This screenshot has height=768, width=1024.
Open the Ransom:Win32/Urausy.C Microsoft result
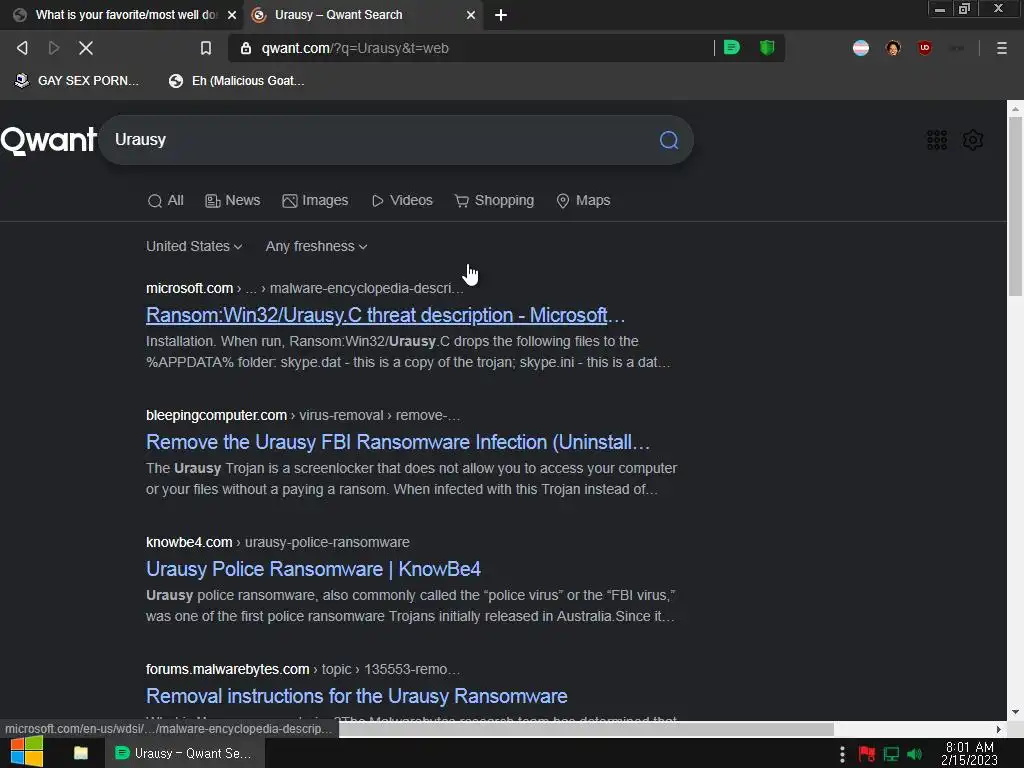click(385, 315)
